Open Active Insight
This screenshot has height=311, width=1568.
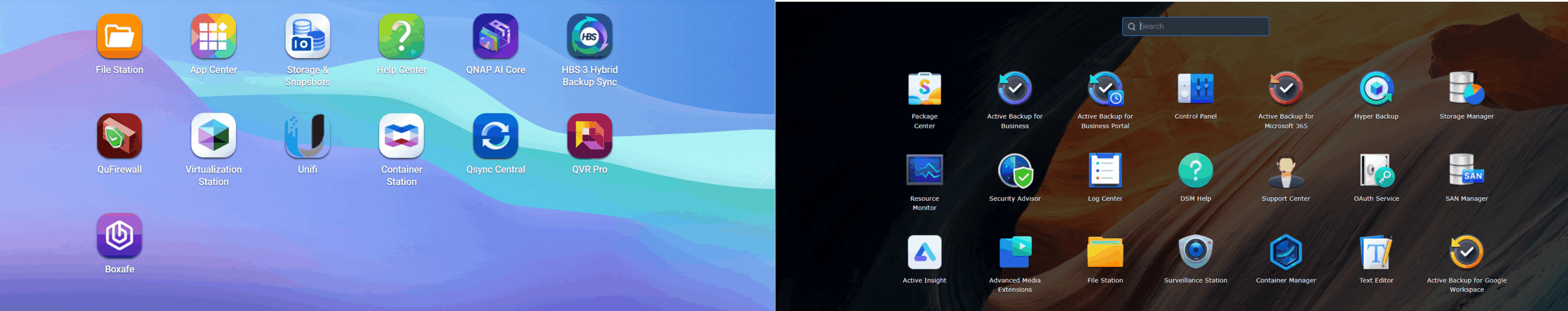924,252
